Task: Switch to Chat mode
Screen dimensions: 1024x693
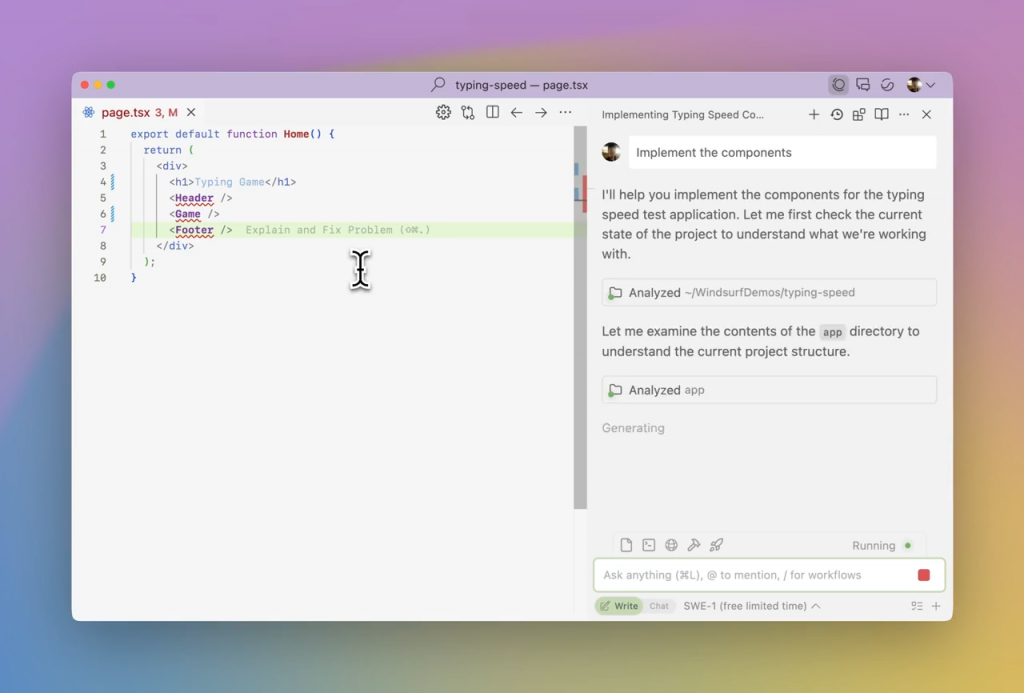Action: [x=658, y=606]
